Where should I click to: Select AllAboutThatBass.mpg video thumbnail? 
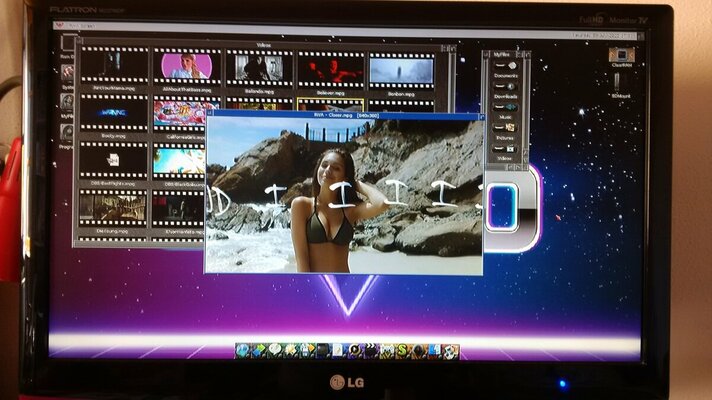pyautogui.click(x=187, y=68)
